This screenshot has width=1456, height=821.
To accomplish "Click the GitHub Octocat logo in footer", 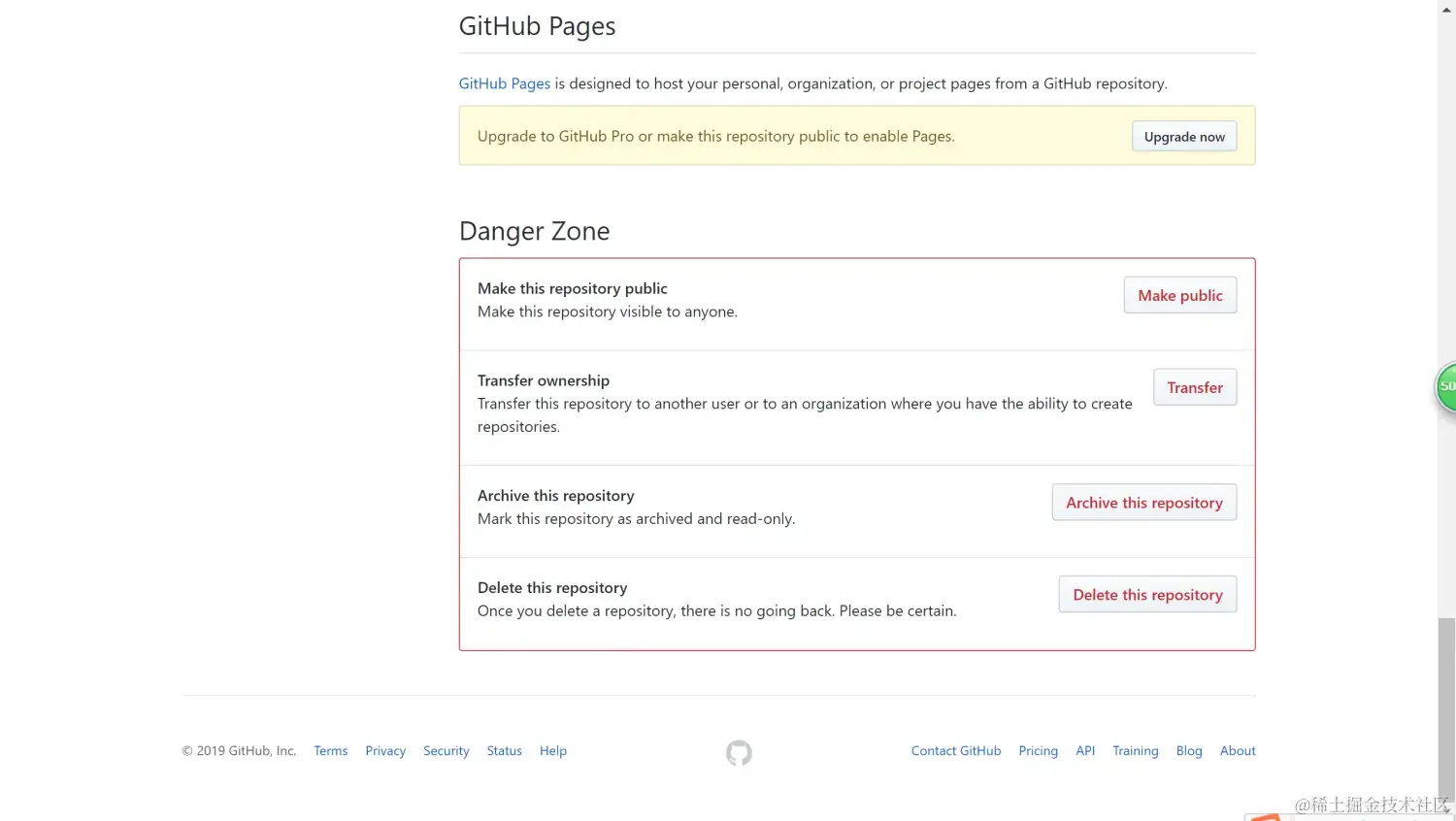I will 739,752.
